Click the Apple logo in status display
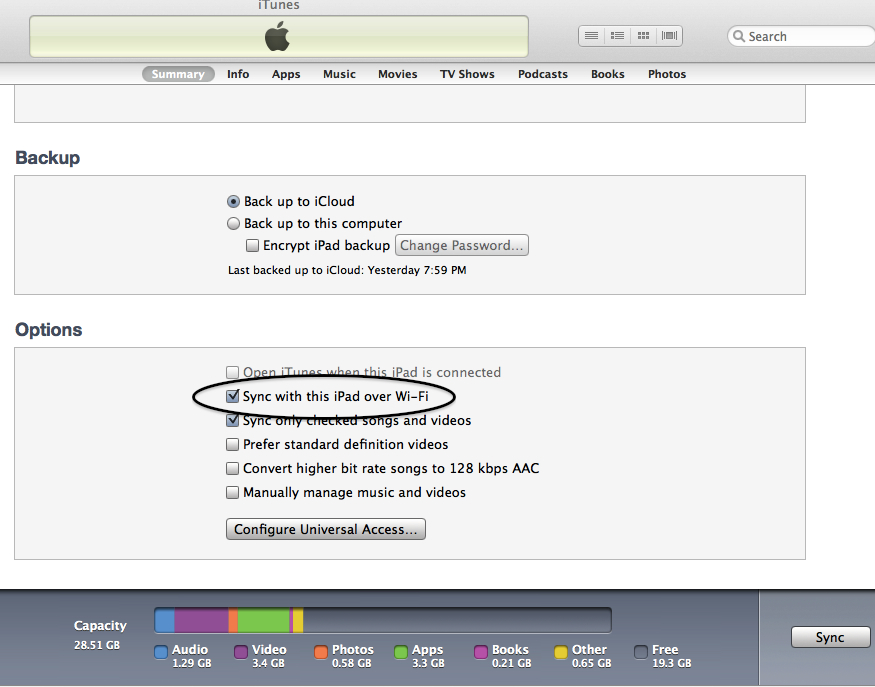The width and height of the screenshot is (875, 687). pos(277,36)
